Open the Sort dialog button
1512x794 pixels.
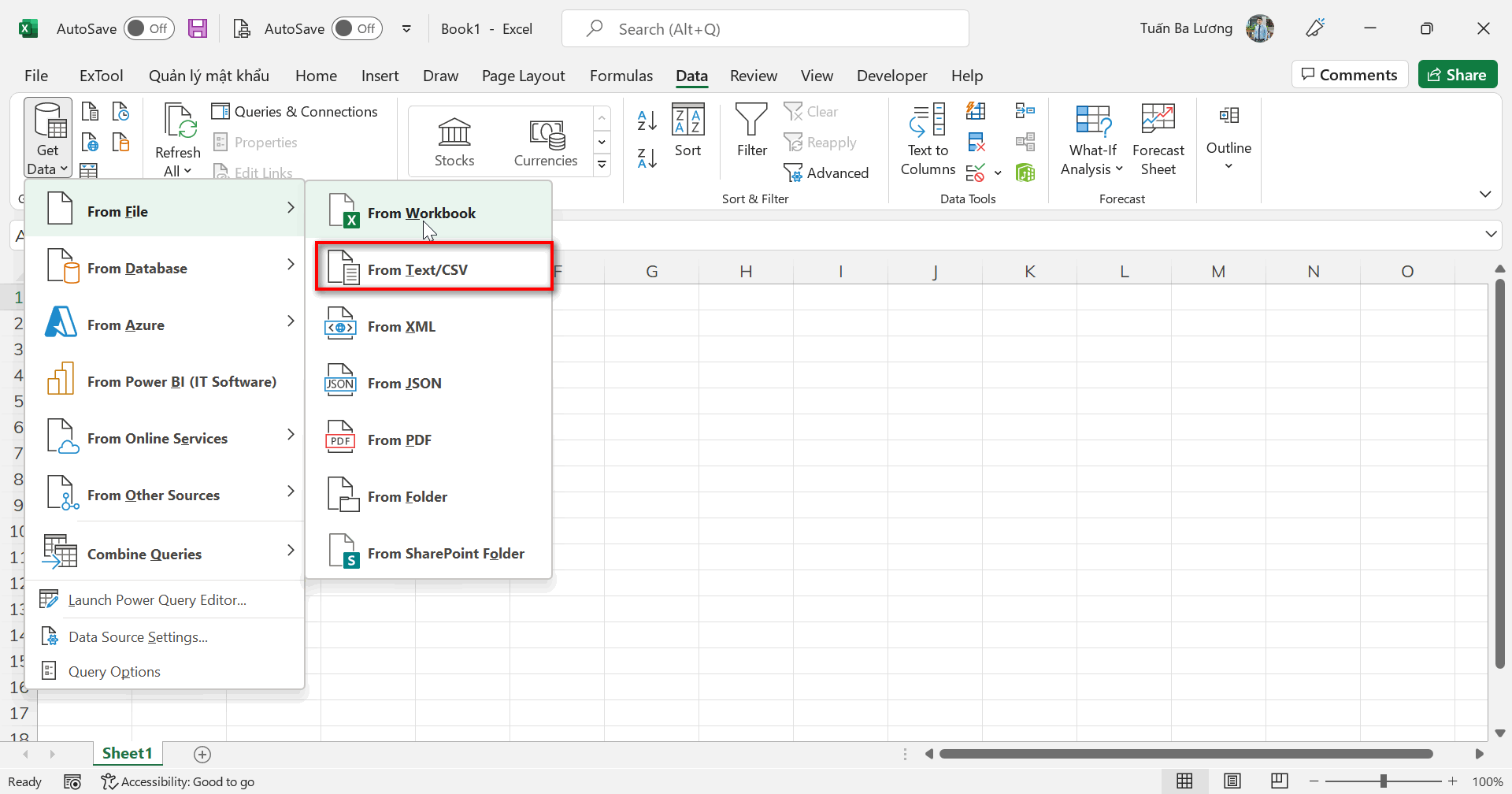point(687,131)
